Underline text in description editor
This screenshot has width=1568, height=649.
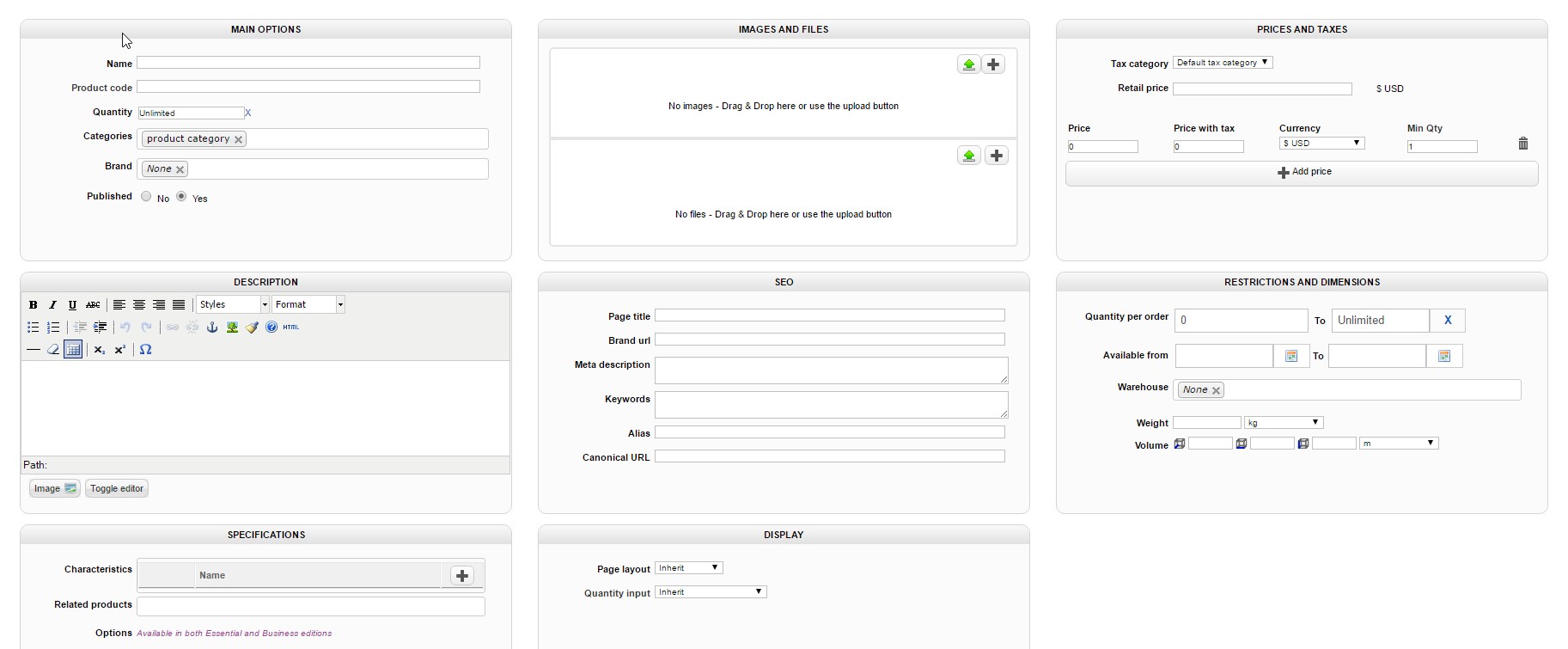tap(72, 304)
